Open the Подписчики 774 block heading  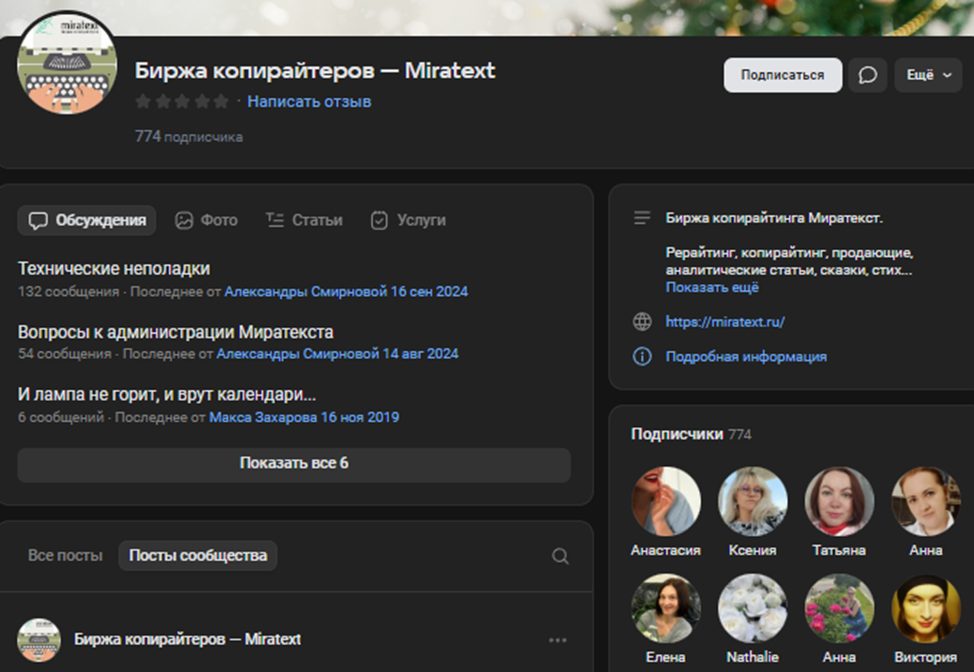691,434
